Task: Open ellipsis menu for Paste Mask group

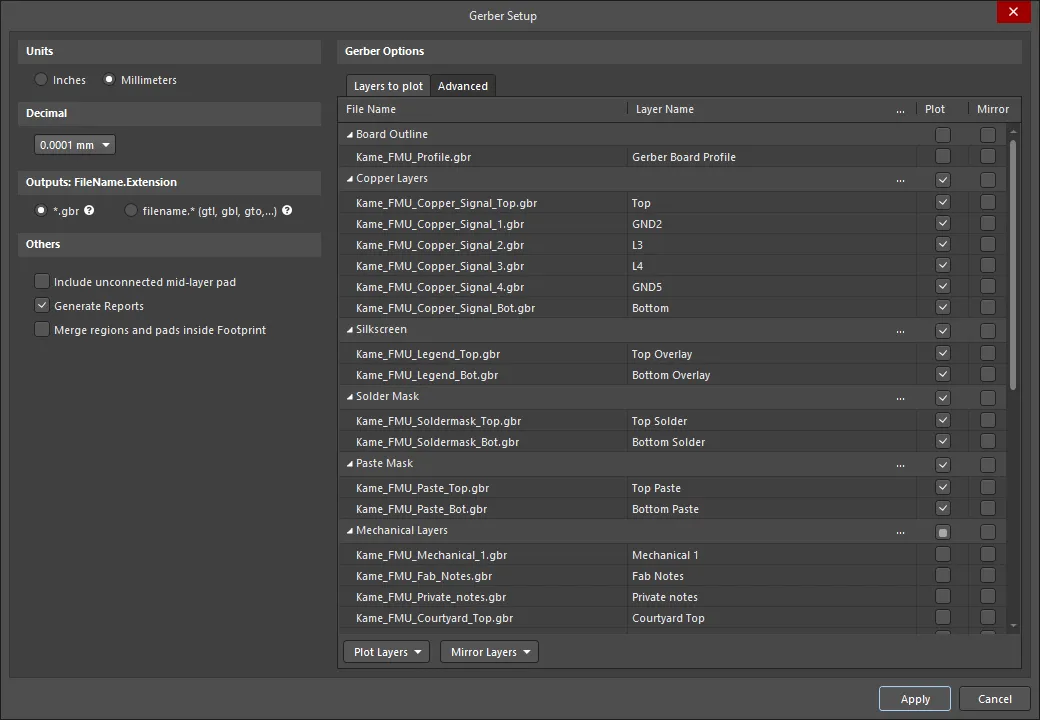Action: point(900,464)
